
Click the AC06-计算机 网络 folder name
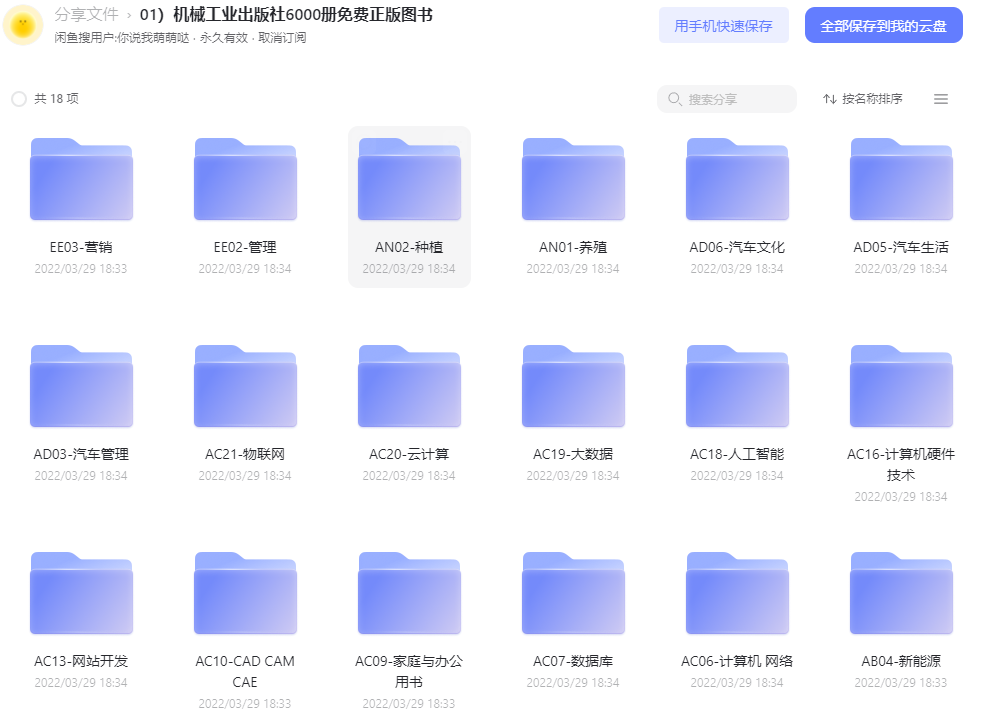point(737,661)
